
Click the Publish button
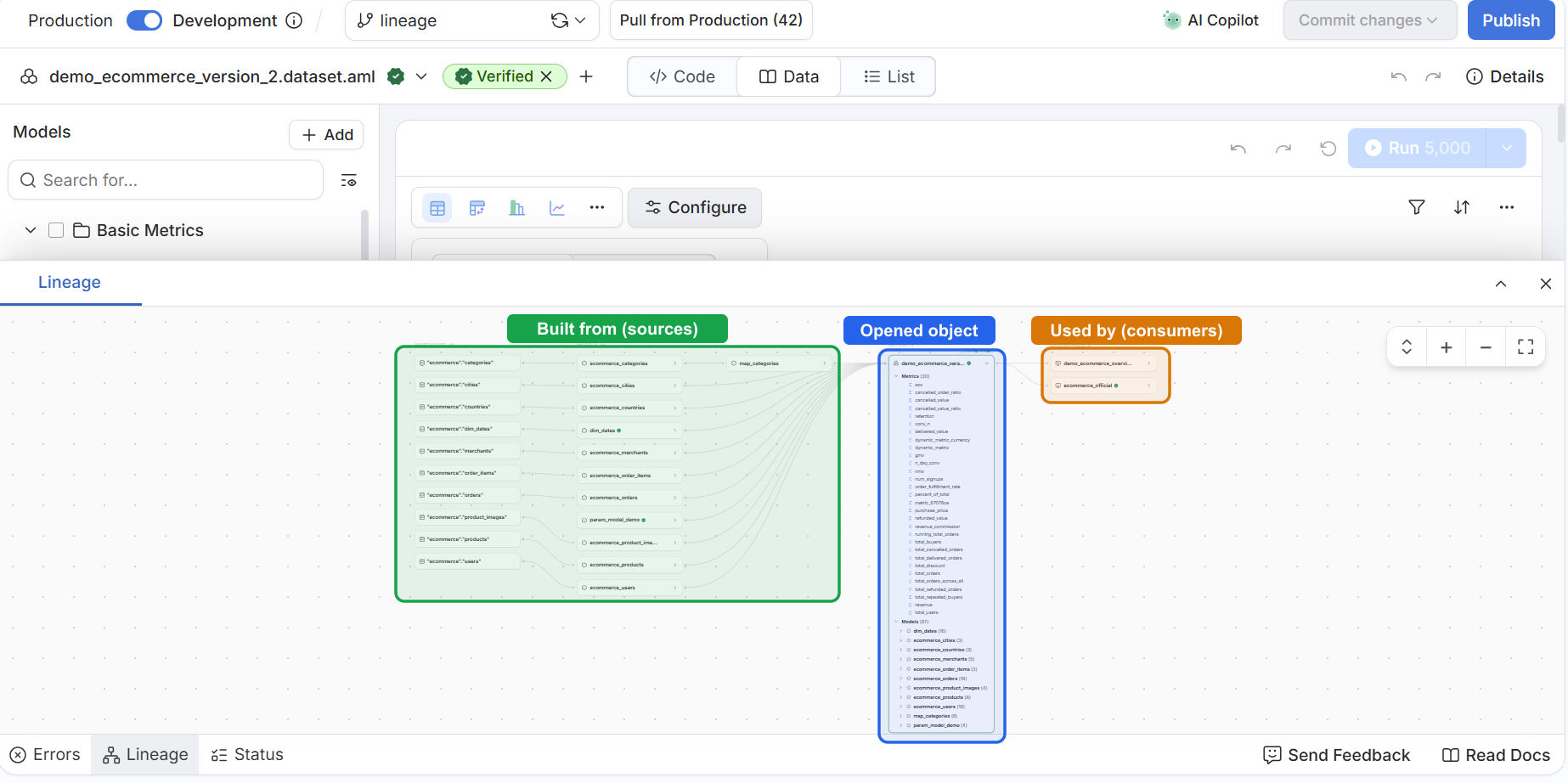pos(1511,20)
